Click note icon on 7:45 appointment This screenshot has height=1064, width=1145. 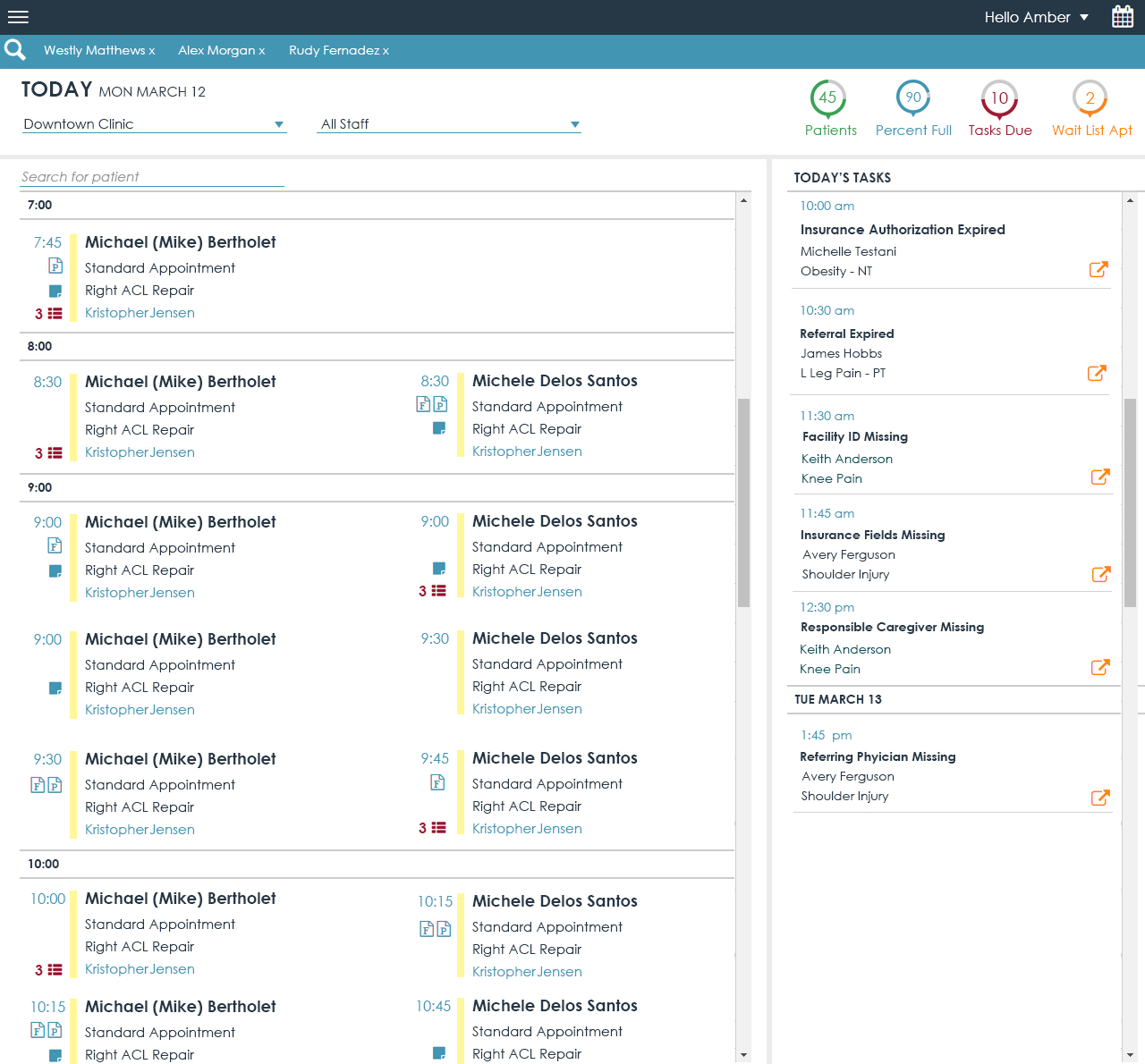click(x=55, y=291)
